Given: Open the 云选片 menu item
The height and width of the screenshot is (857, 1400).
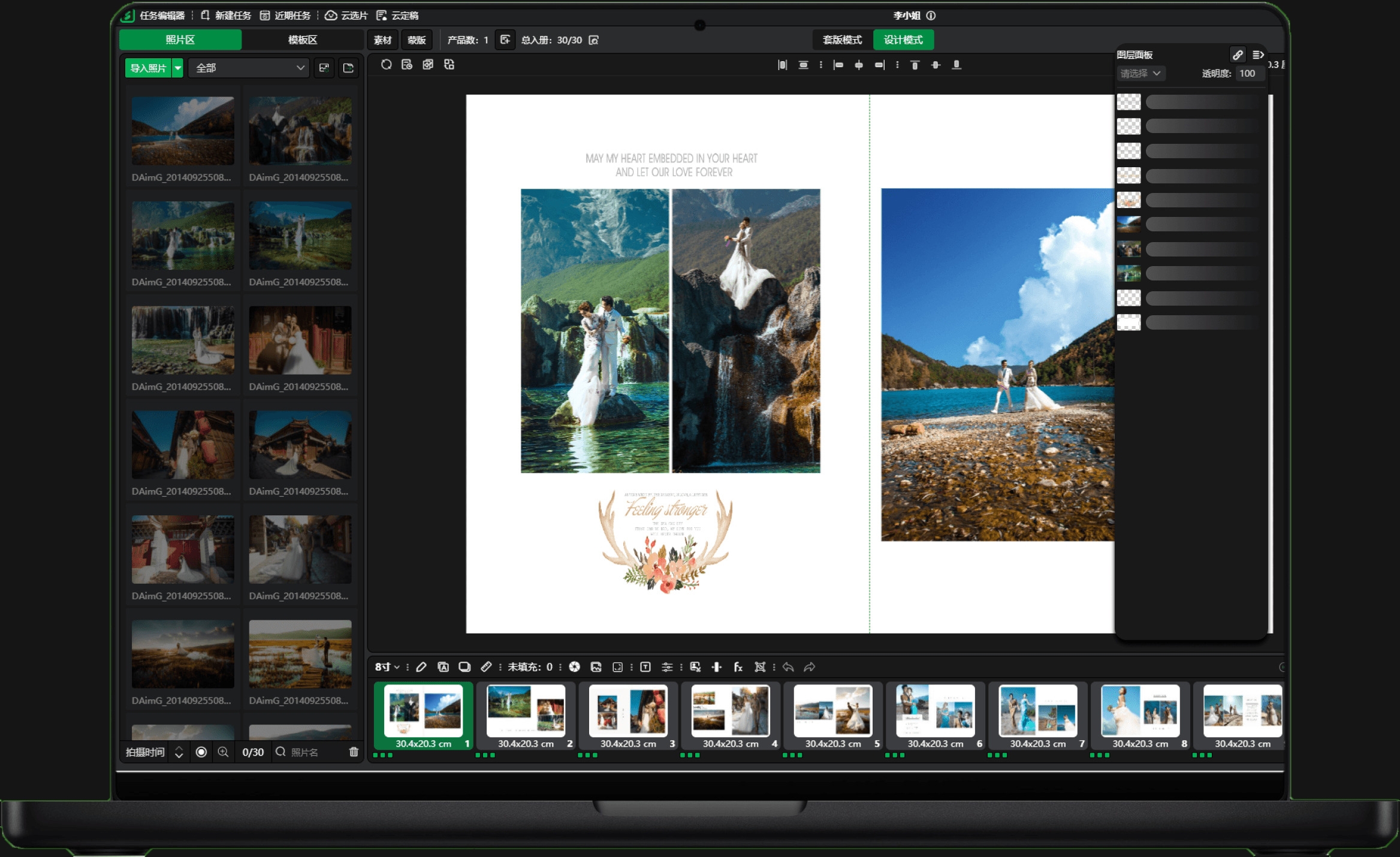Looking at the screenshot, I should [x=346, y=16].
